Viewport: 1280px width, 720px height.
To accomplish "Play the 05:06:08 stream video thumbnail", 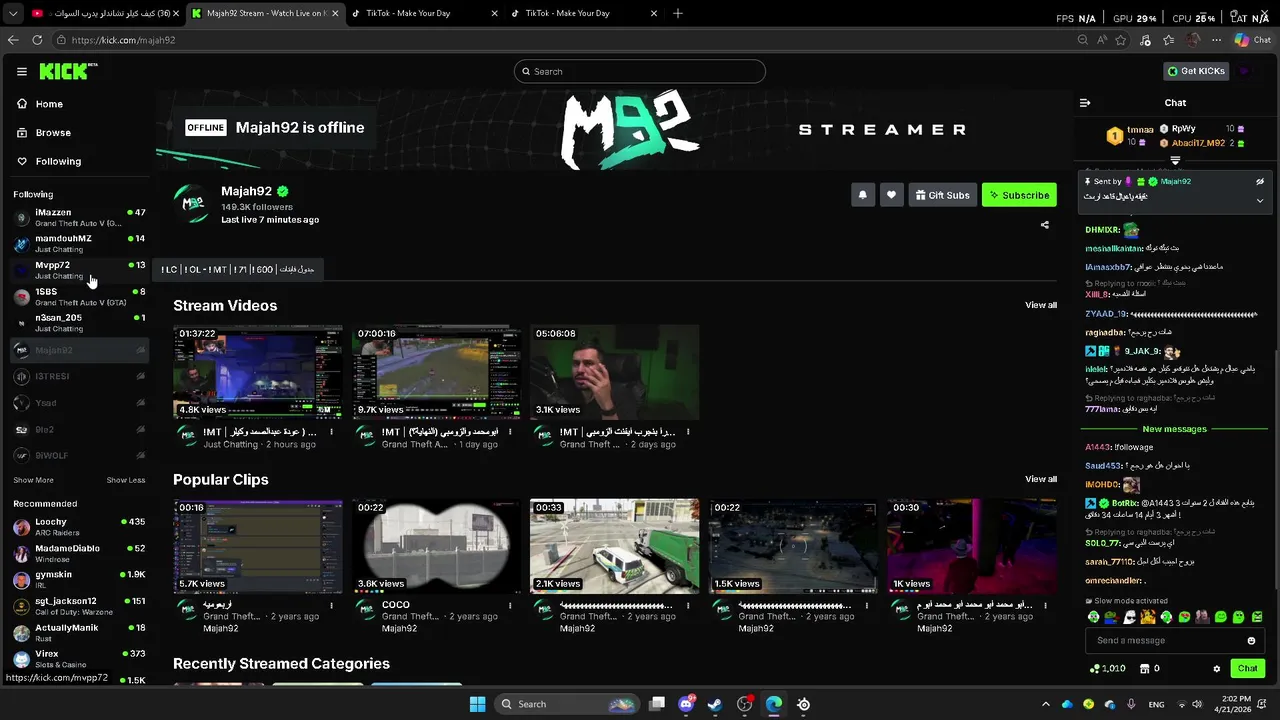I will tap(614, 372).
